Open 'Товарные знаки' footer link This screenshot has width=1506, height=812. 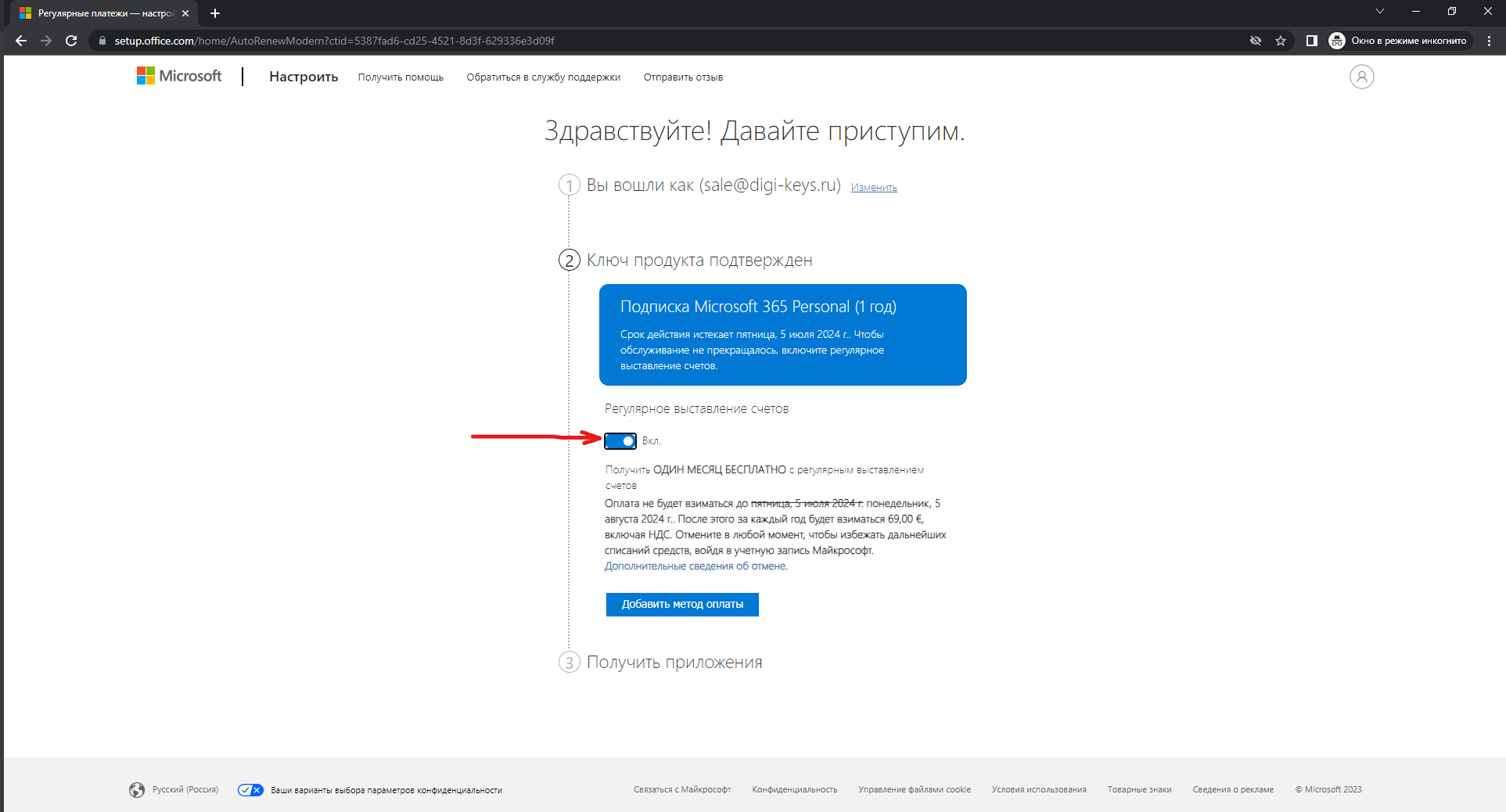[1140, 790]
